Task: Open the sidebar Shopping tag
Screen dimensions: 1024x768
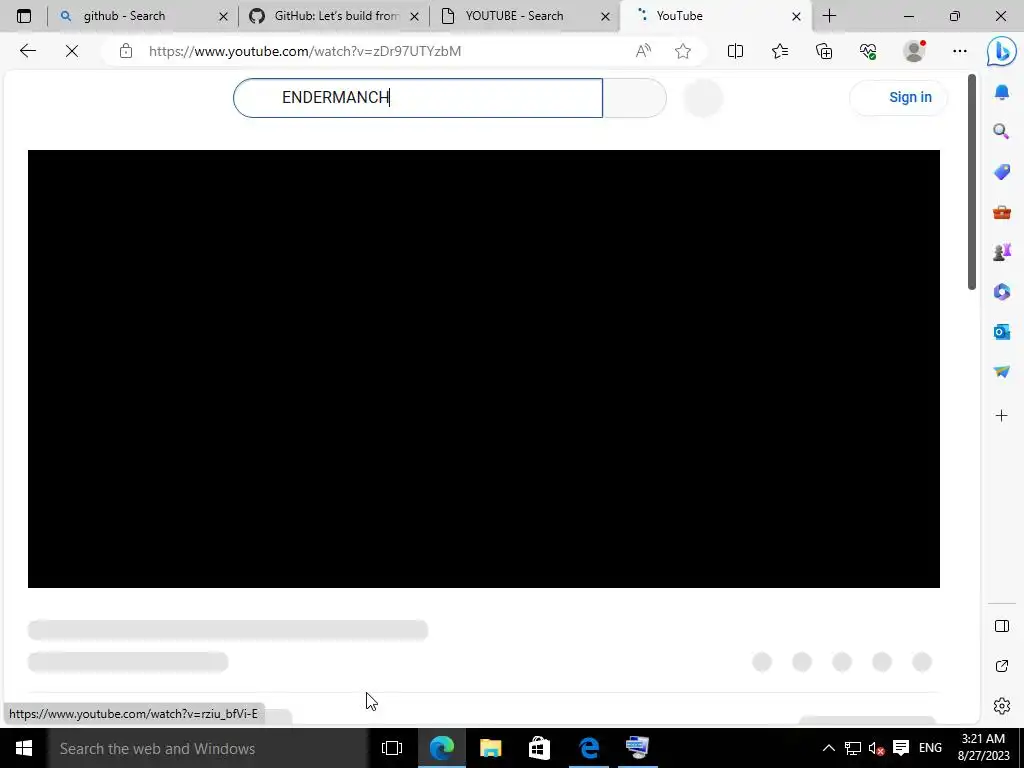Action: pyautogui.click(x=1002, y=172)
